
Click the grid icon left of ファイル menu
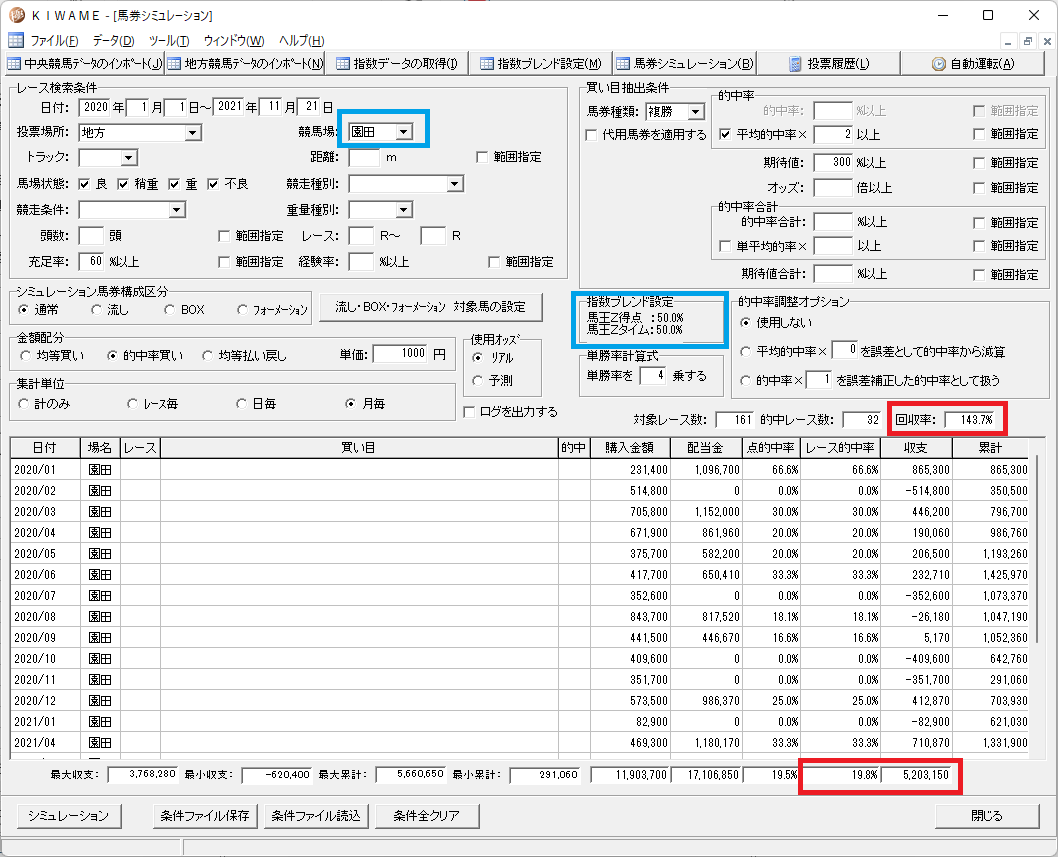pos(16,40)
